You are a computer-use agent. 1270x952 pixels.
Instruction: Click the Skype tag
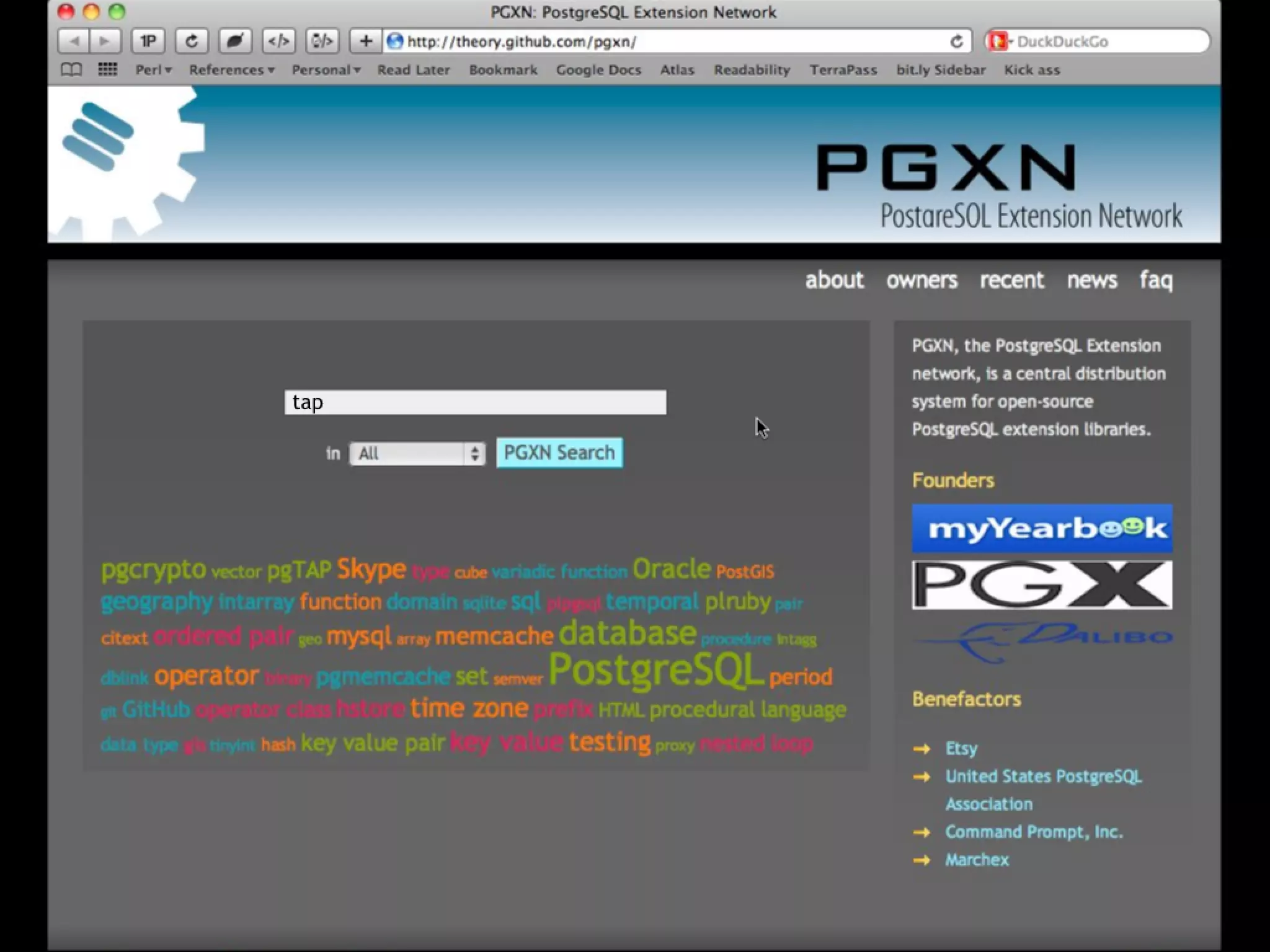click(371, 569)
